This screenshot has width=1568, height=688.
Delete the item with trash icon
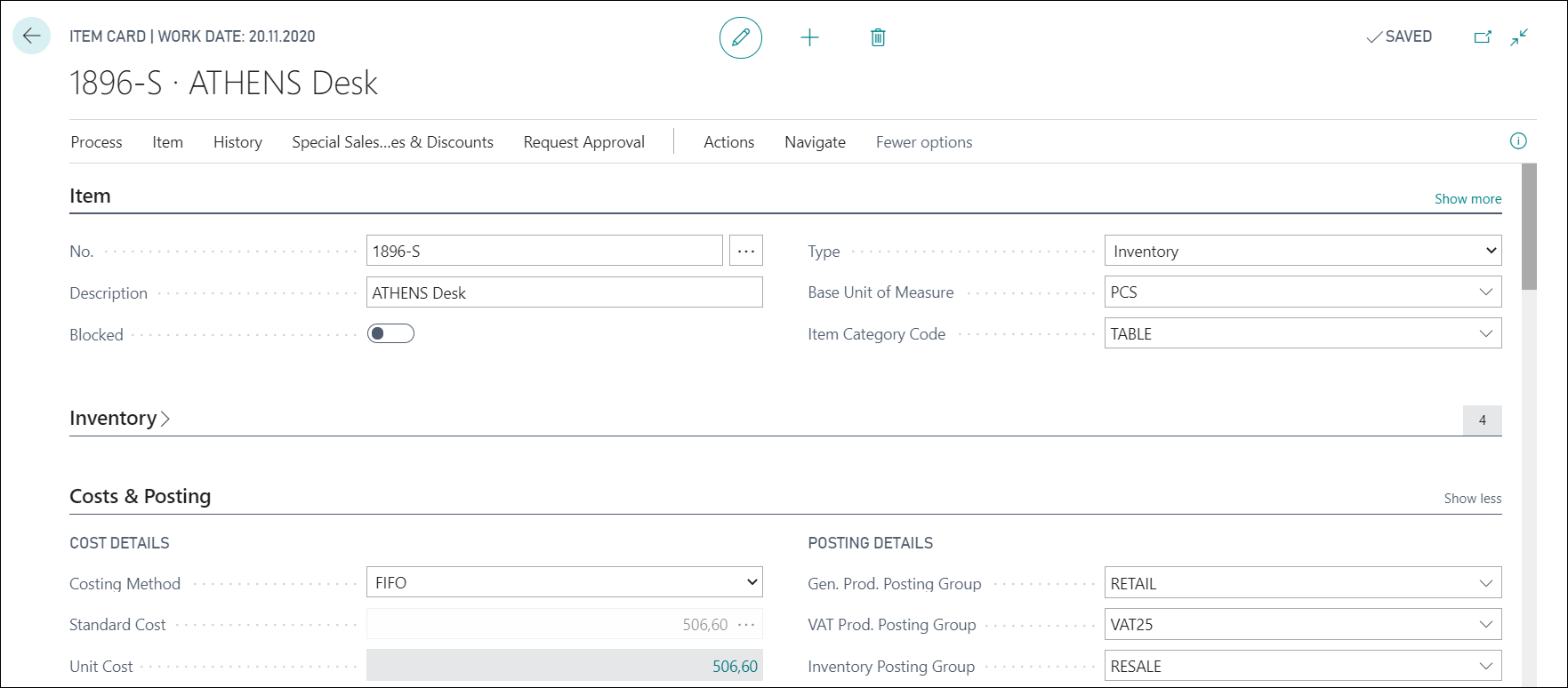pos(878,37)
